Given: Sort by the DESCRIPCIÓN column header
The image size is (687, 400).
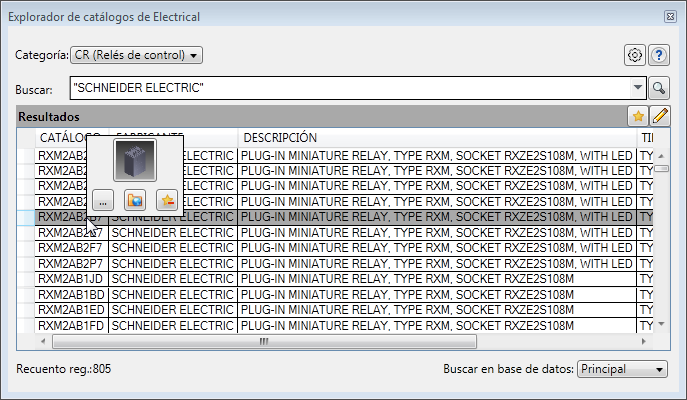Looking at the screenshot, I should (437, 138).
